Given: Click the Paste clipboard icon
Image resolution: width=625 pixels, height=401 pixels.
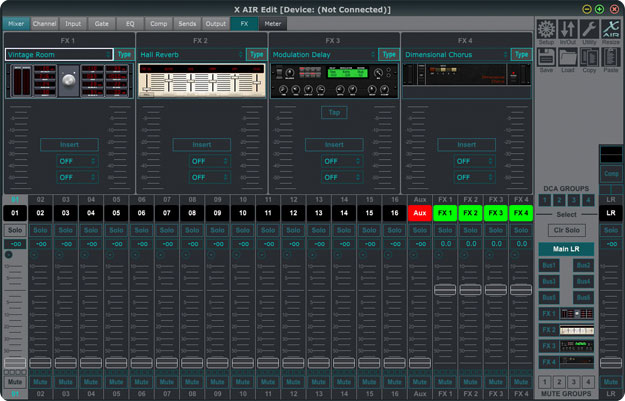Looking at the screenshot, I should click(x=611, y=58).
